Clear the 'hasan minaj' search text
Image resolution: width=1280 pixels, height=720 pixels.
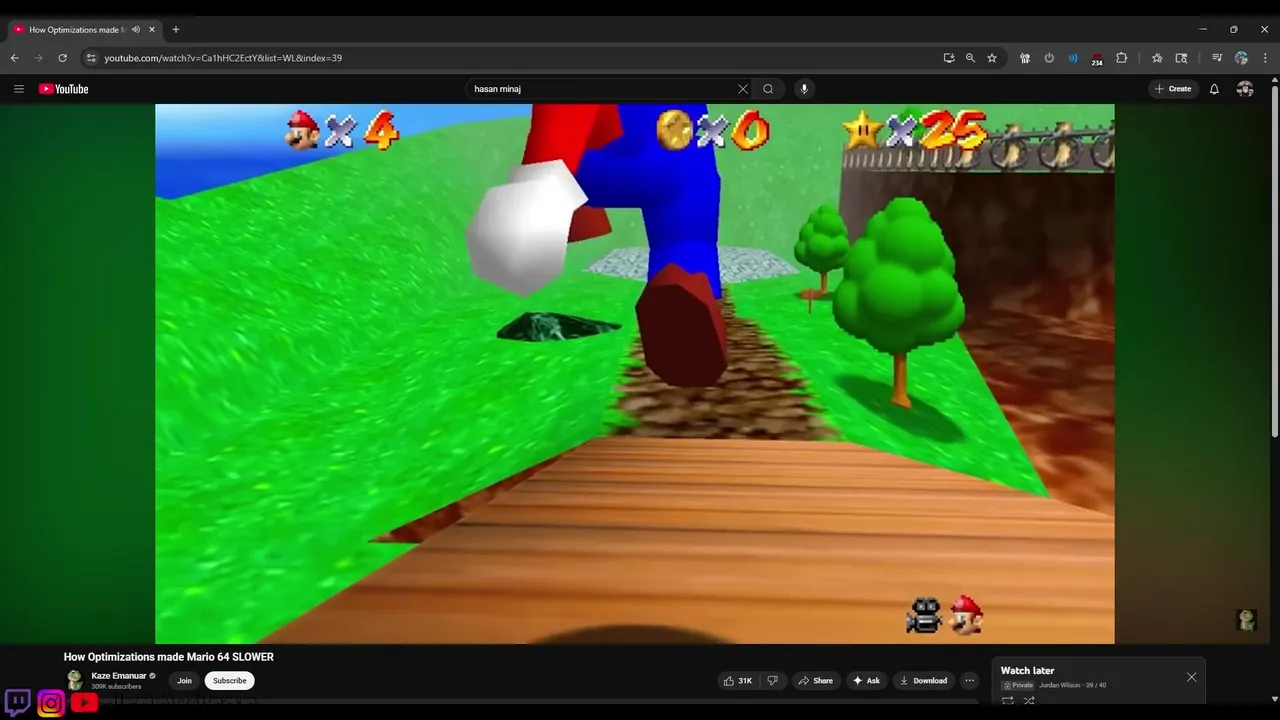743,89
